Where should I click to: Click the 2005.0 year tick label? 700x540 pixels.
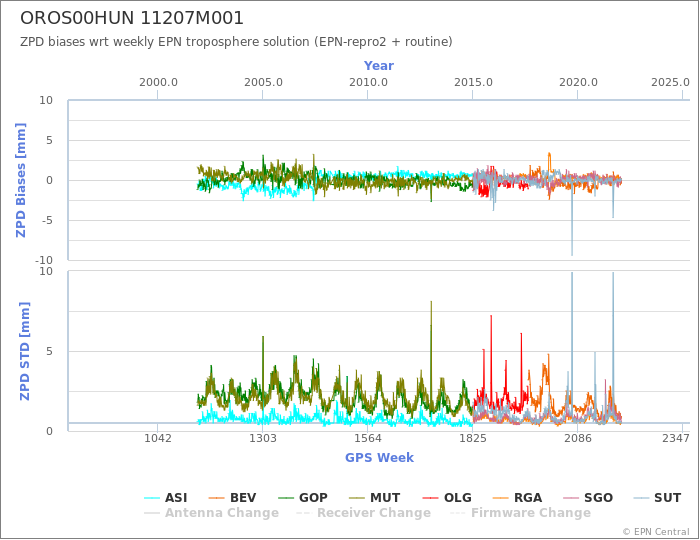[263, 83]
